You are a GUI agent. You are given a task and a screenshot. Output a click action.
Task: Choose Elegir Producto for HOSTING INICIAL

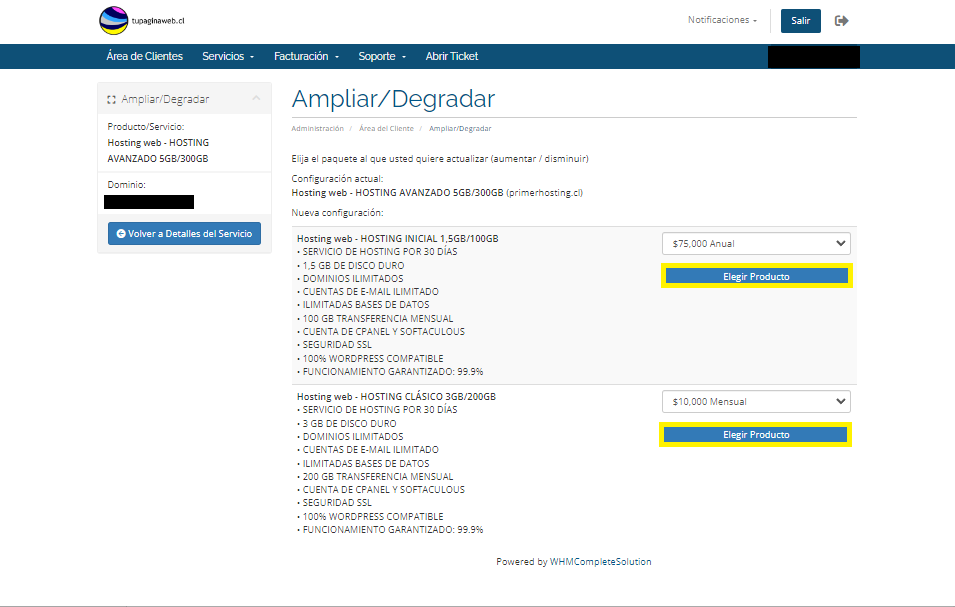point(756,276)
